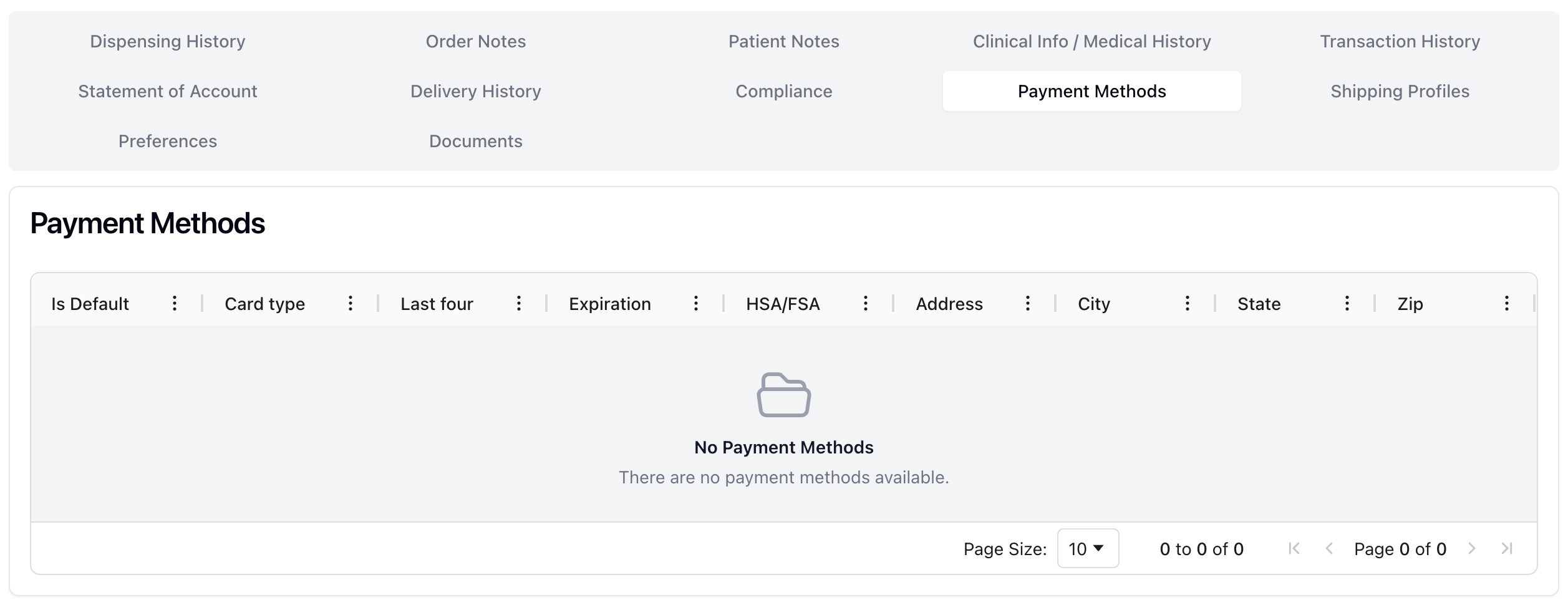
Task: Open the Delivery History section
Action: [x=475, y=91]
